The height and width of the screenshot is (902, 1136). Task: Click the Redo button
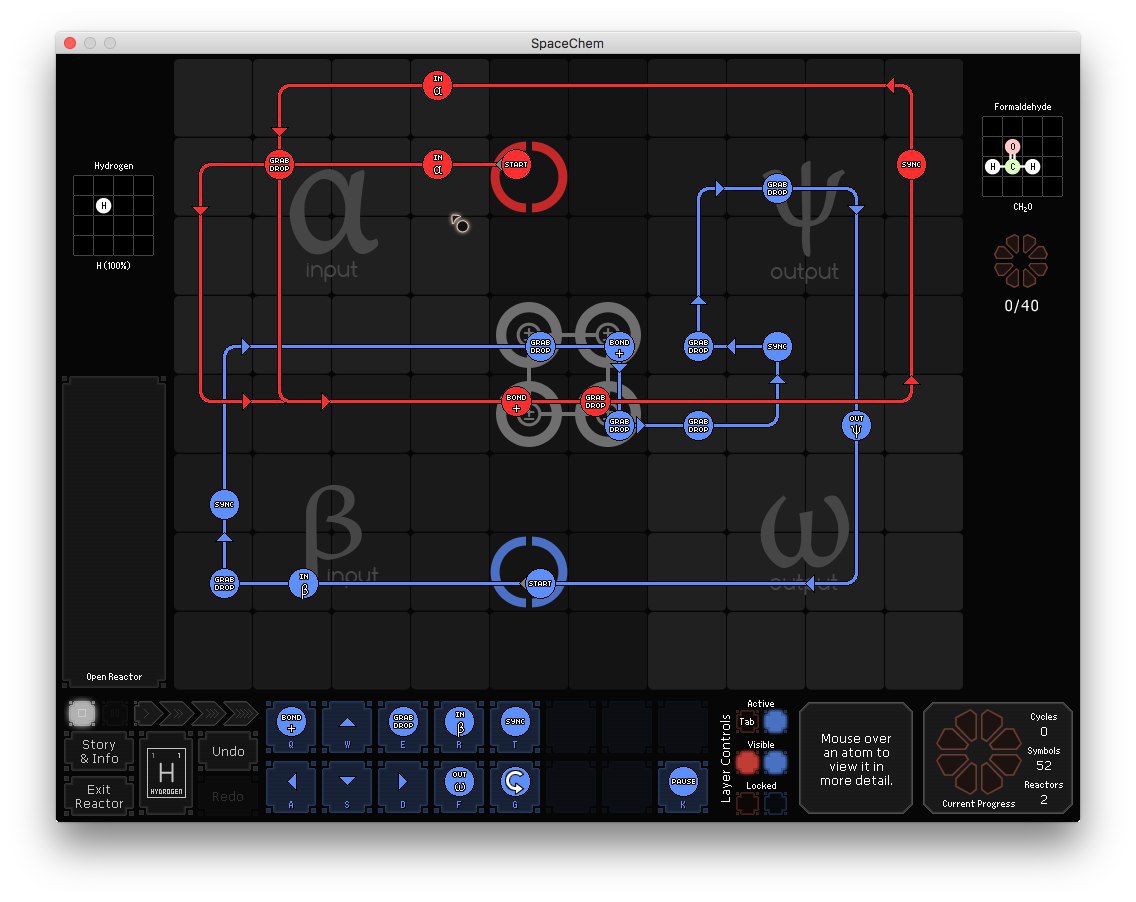click(x=228, y=796)
